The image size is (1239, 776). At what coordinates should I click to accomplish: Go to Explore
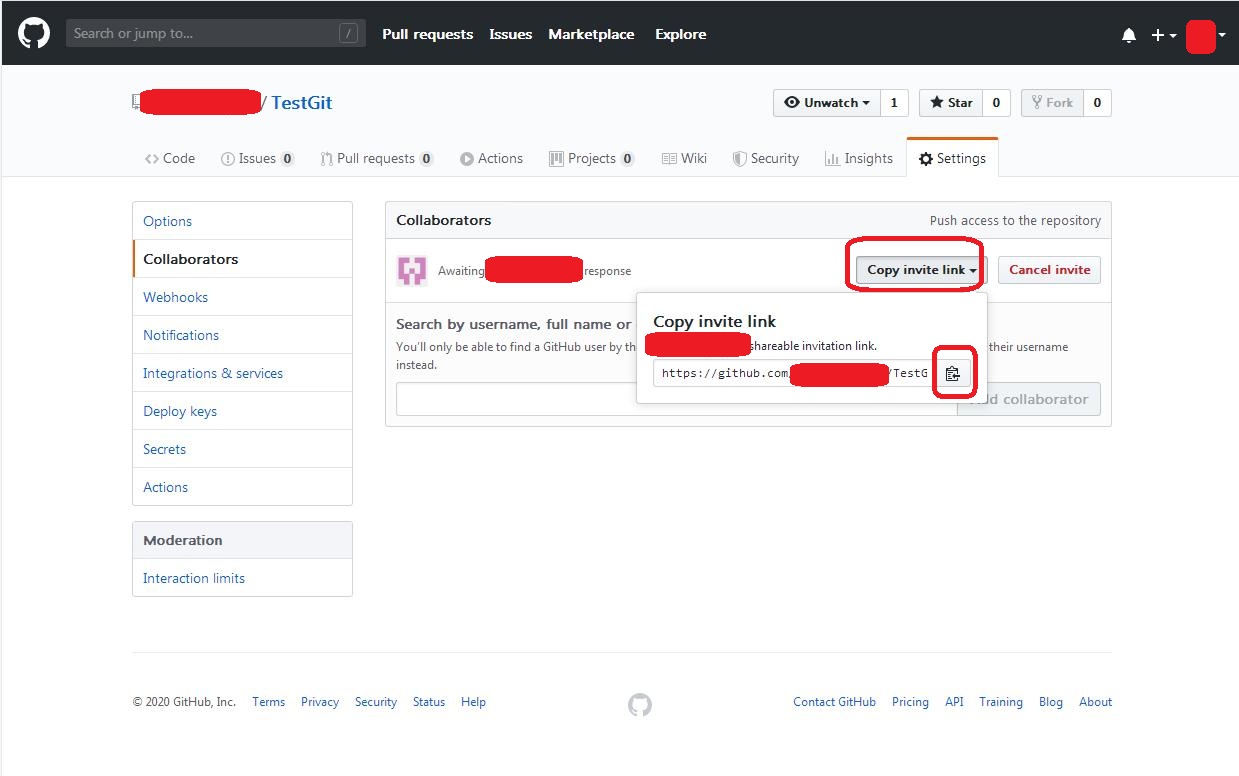pos(680,34)
